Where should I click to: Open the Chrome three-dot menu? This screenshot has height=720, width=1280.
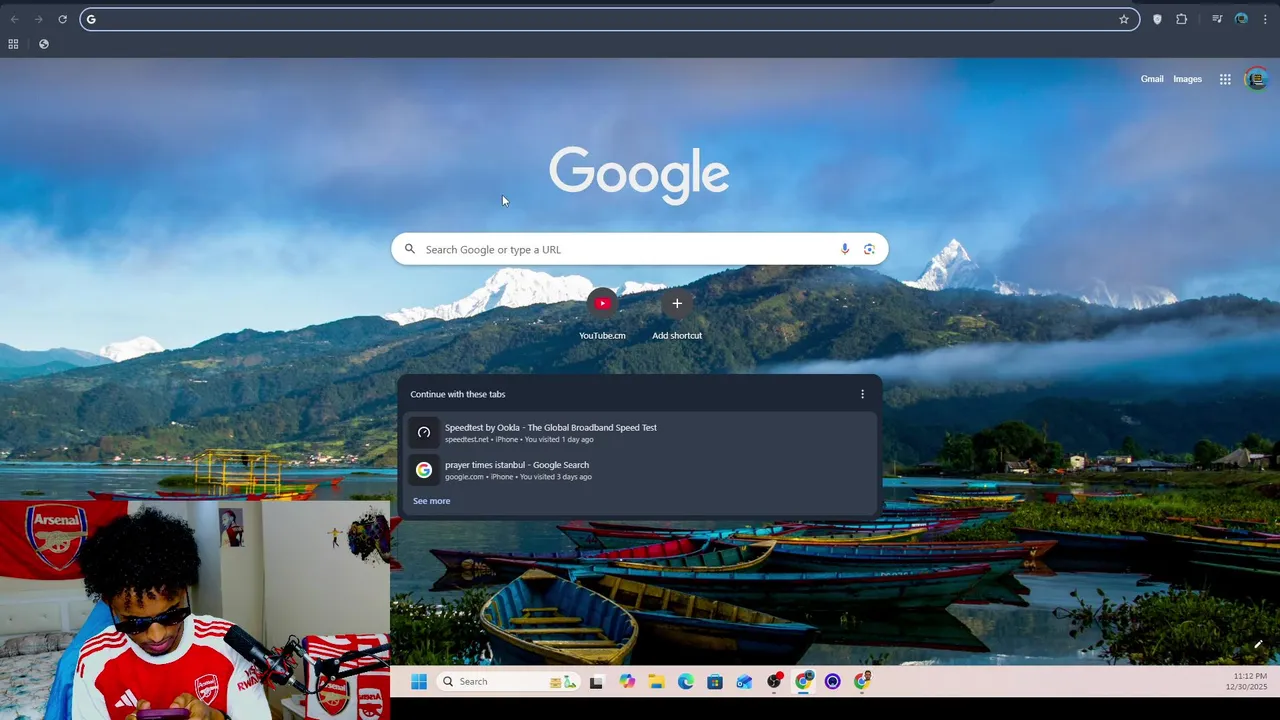[x=1265, y=19]
